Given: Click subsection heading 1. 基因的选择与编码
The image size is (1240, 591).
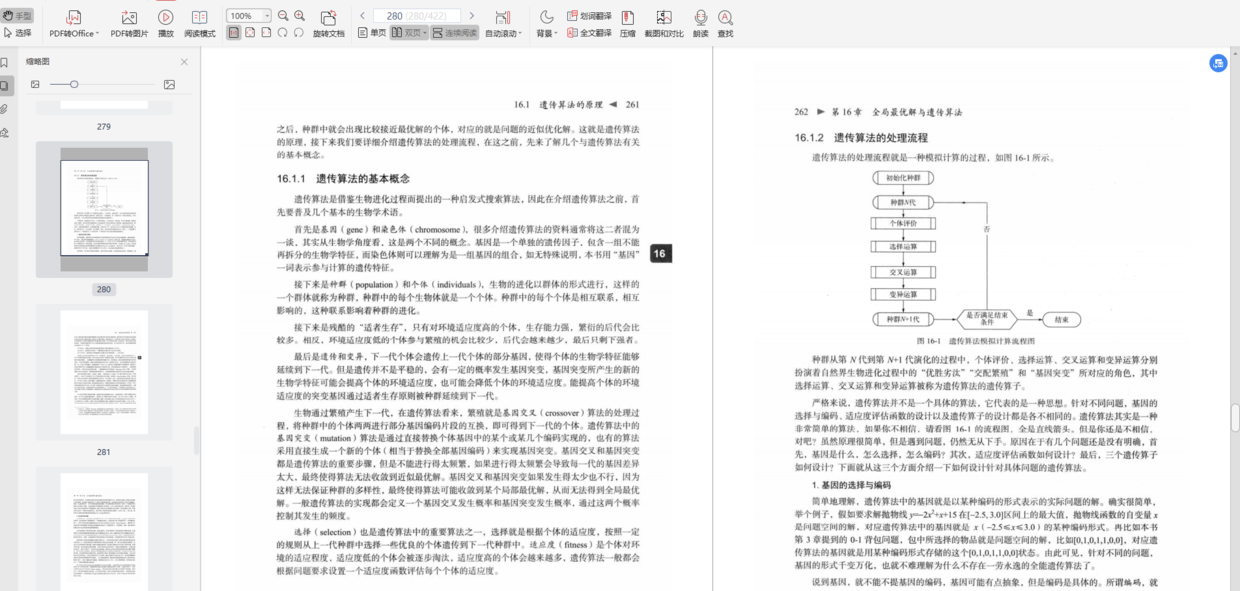Looking at the screenshot, I should [851, 485].
